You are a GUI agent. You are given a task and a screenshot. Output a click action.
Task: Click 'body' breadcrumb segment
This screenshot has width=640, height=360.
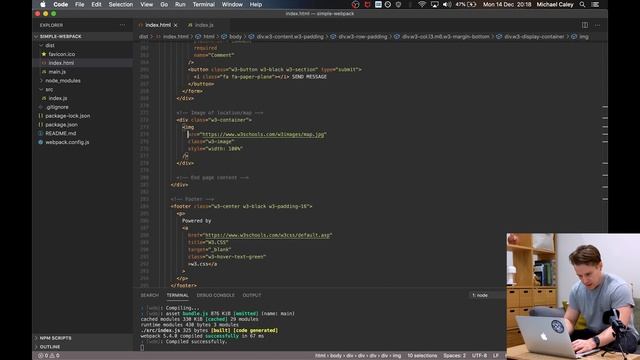236,37
